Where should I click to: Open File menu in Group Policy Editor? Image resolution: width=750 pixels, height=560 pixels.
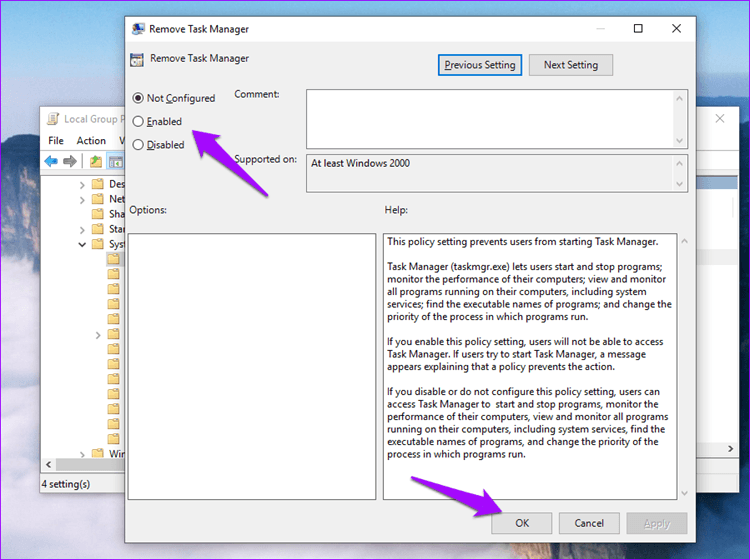point(55,141)
